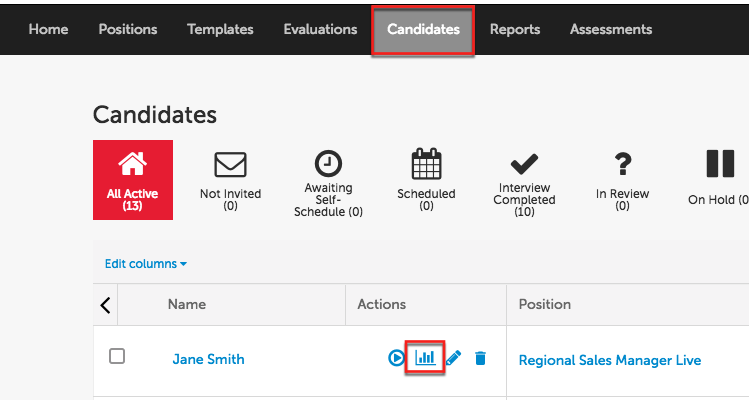Go to the Assessments tab

click(610, 29)
